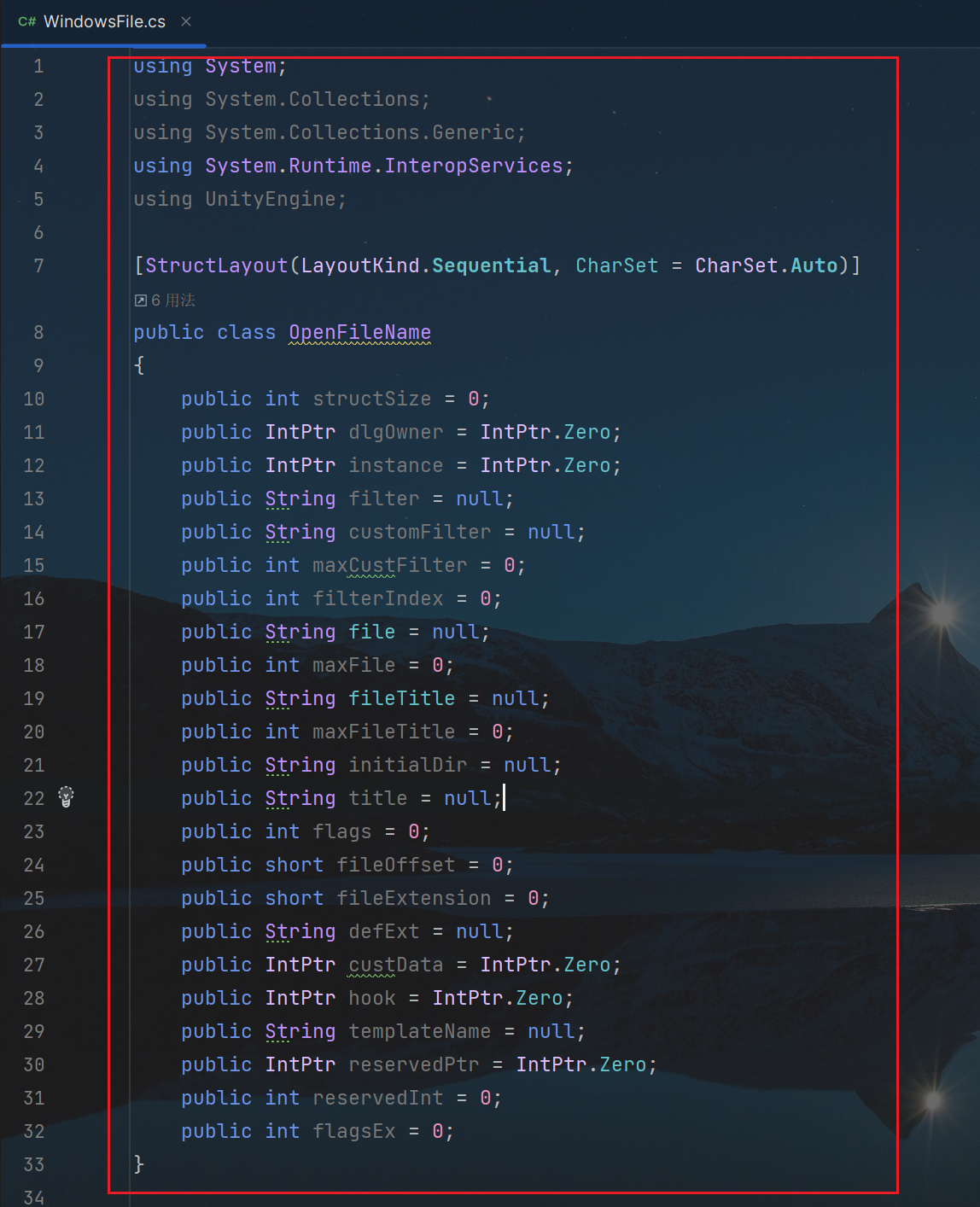The image size is (980, 1207).
Task: Click line number 33 in the gutter
Action: point(34,1164)
